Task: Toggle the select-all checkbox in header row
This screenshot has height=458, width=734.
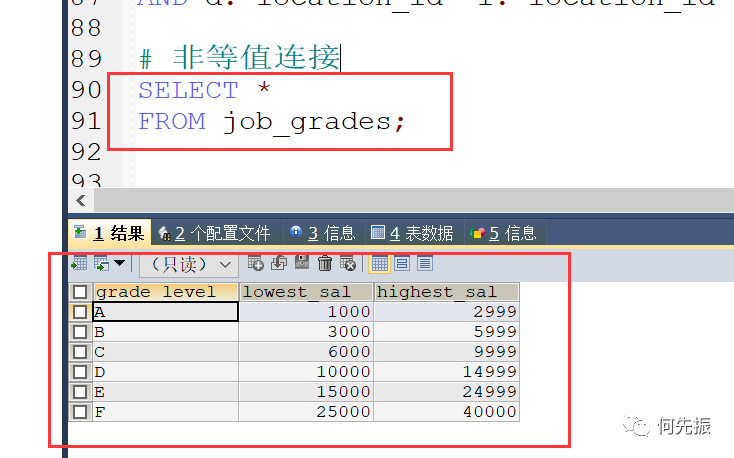Action: 80,292
